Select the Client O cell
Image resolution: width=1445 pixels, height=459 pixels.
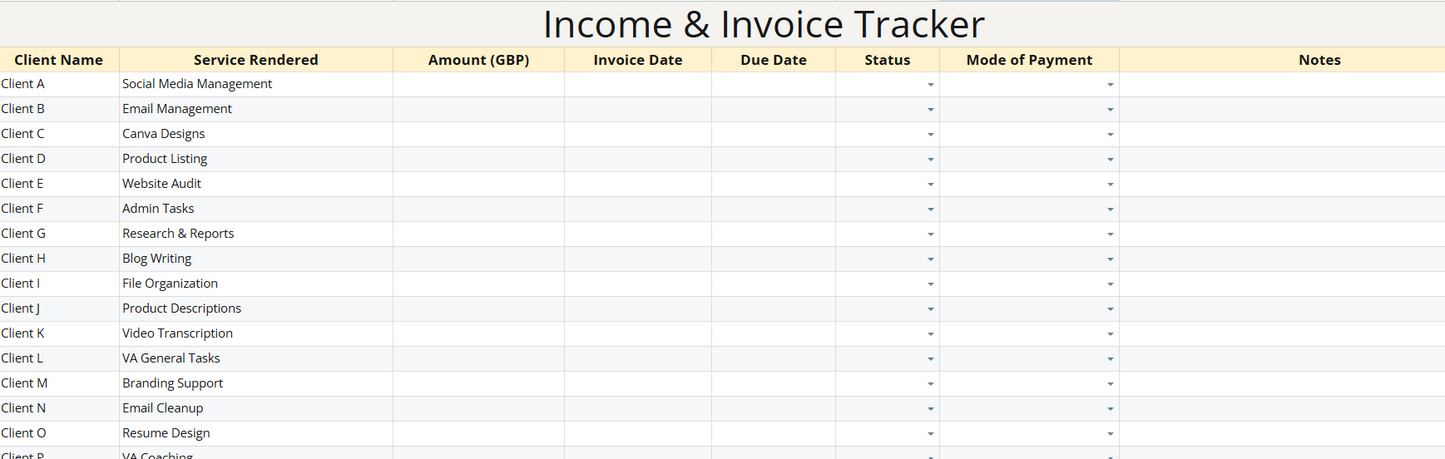pyautogui.click(x=59, y=434)
